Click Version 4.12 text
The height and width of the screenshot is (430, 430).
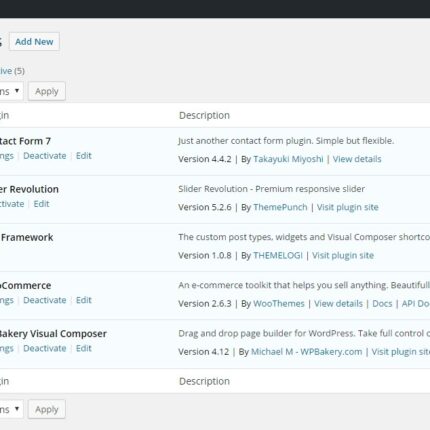(x=204, y=352)
